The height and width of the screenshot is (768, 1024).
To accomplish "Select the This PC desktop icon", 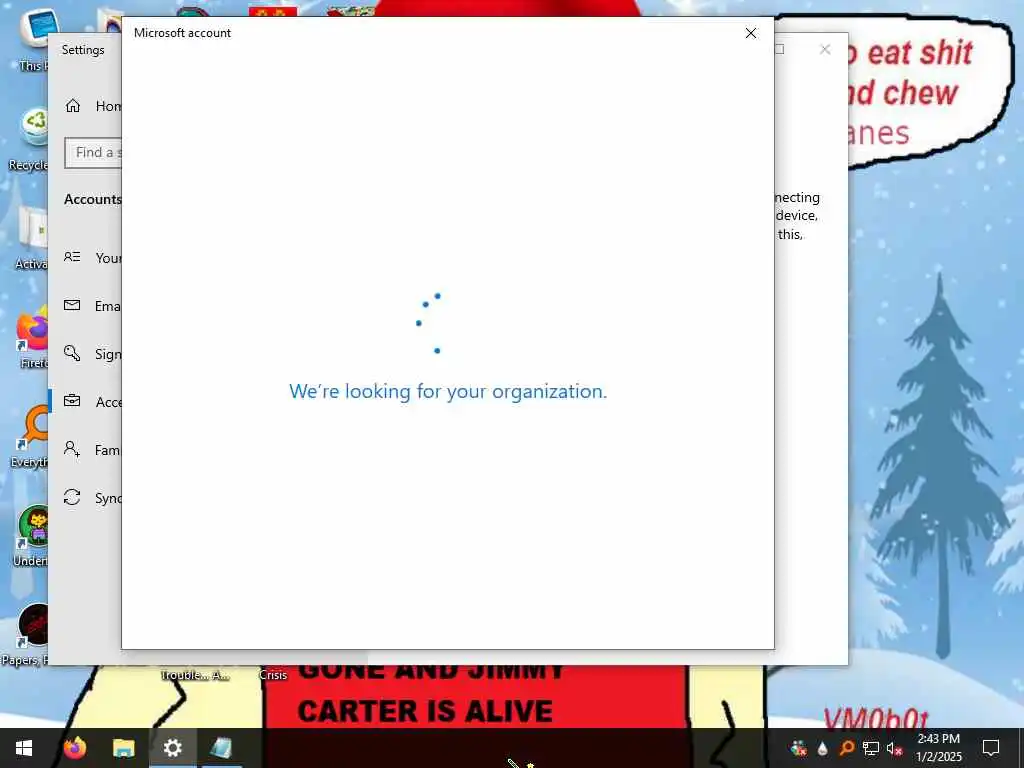I will click(x=33, y=40).
